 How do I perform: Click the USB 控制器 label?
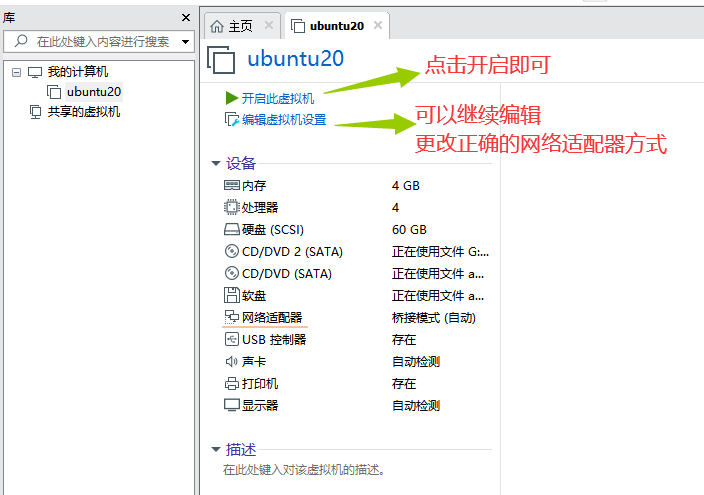click(274, 340)
